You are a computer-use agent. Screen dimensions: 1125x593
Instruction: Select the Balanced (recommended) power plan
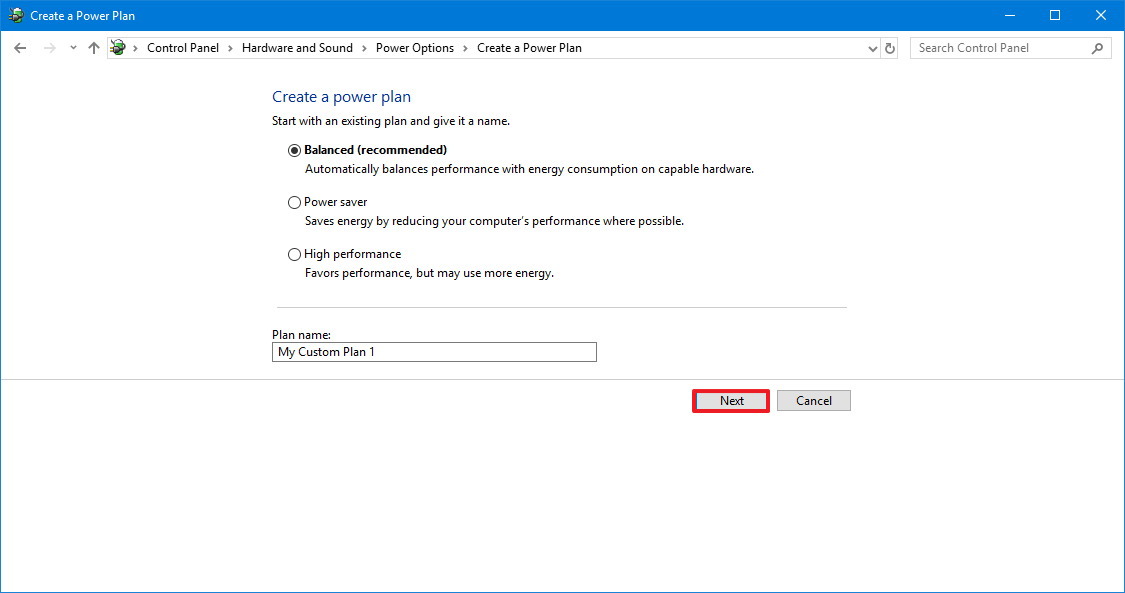coord(294,150)
